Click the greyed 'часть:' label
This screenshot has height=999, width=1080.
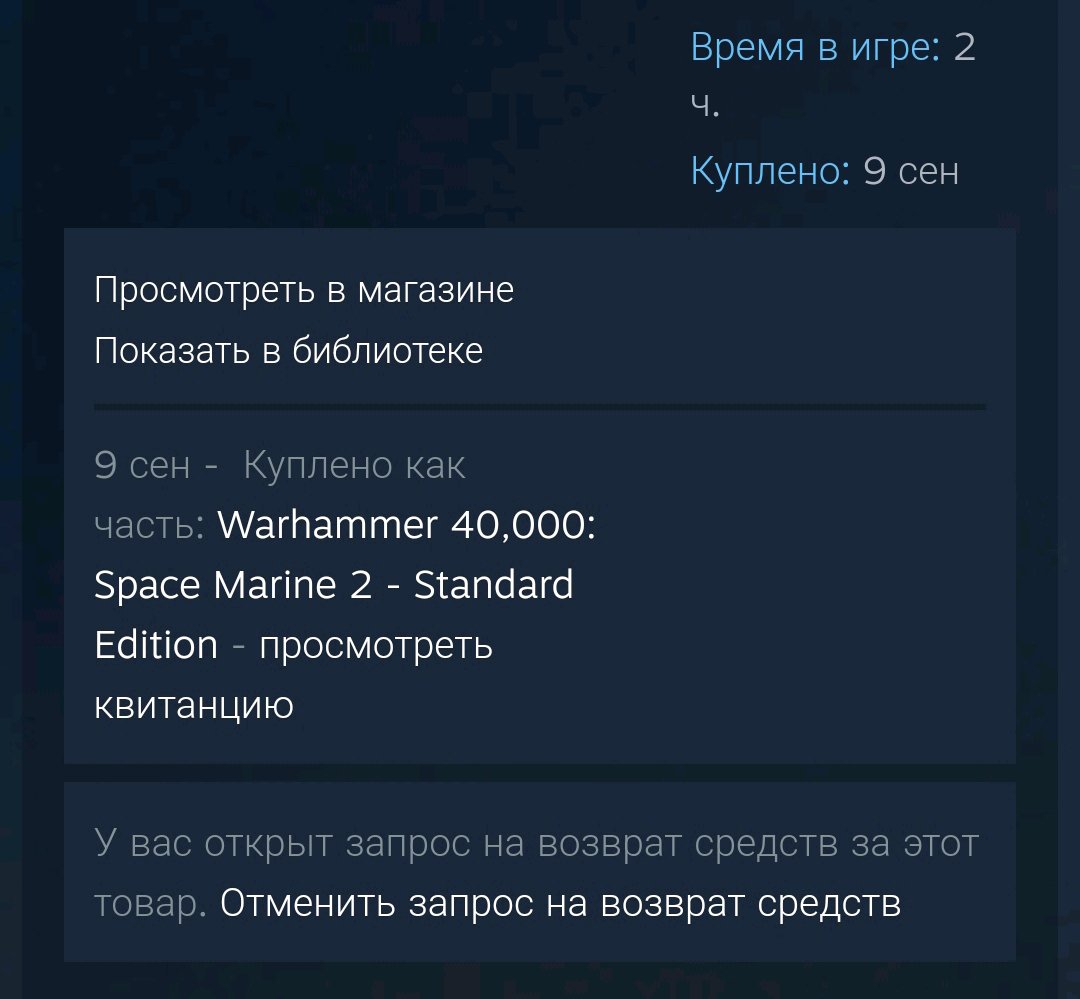click(149, 525)
